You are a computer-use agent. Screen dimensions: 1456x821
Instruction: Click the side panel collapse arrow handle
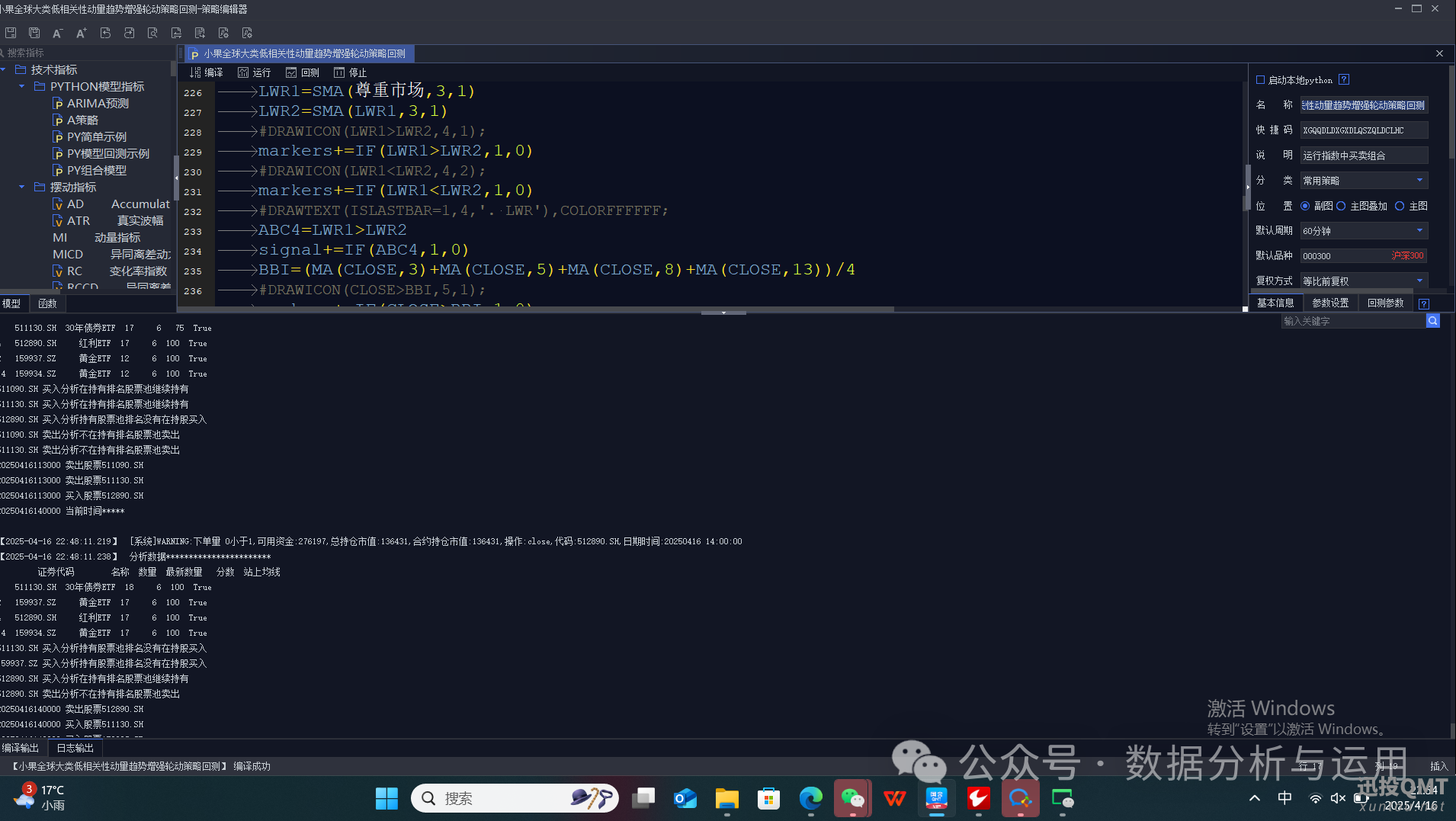pos(1248,186)
